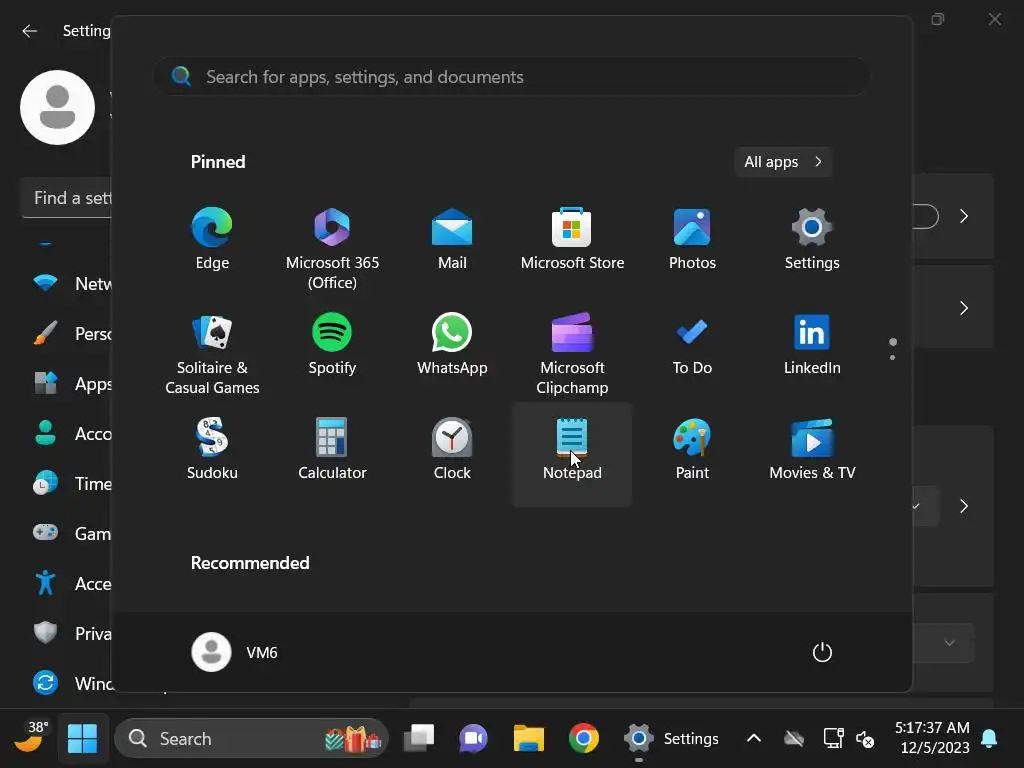This screenshot has width=1024, height=768.
Task: Focus the Start menu search box
Action: coord(511,76)
